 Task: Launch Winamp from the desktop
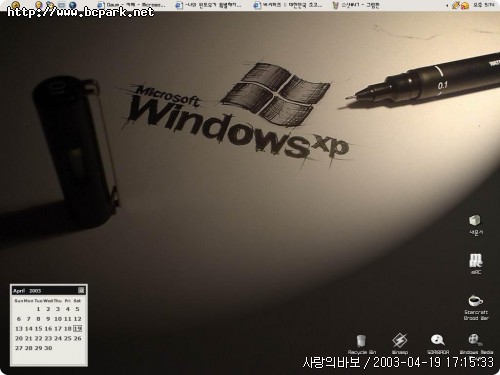[399, 344]
